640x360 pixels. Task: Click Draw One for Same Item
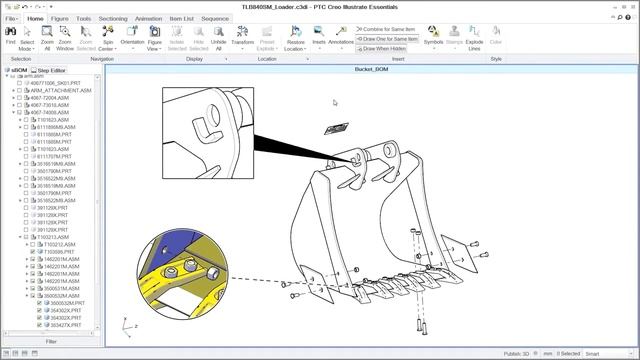pos(387,39)
